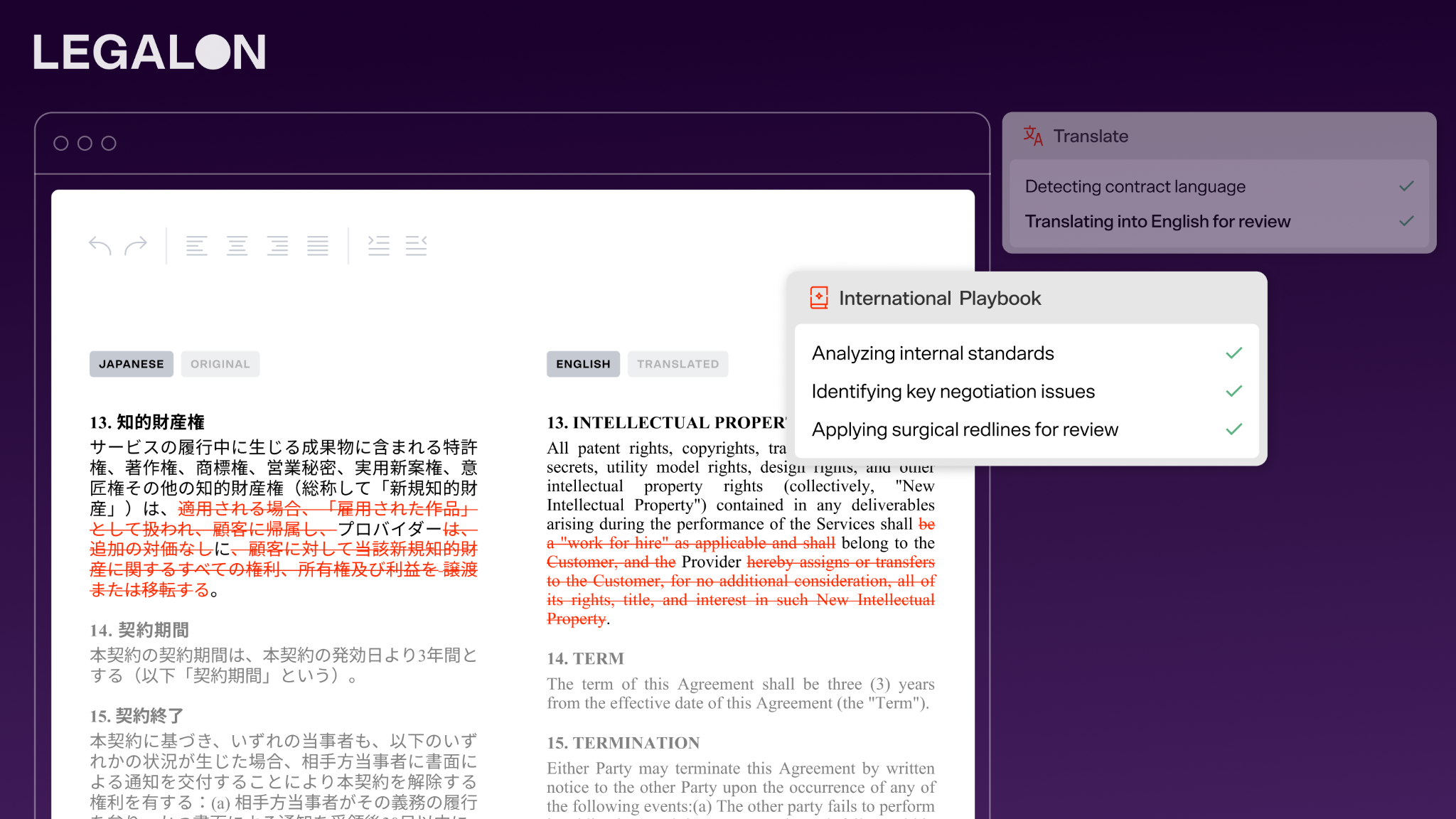Click Translating into English for review step

[x=1157, y=222]
